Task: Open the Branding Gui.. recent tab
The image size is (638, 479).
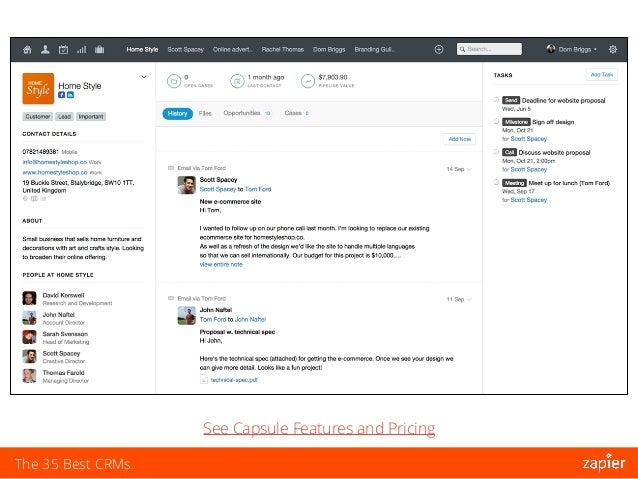Action: tap(374, 49)
